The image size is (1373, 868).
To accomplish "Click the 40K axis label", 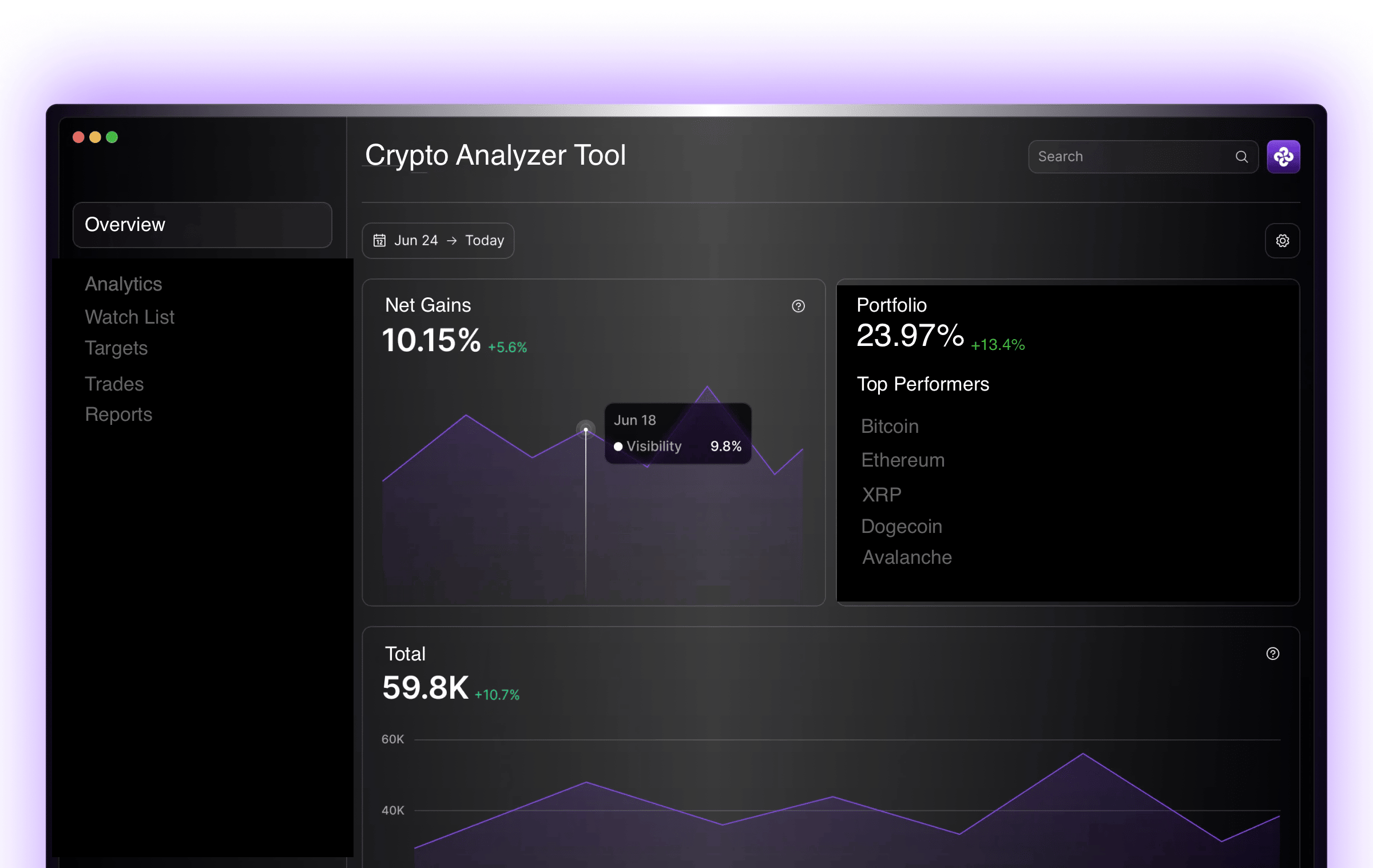I will (x=393, y=810).
